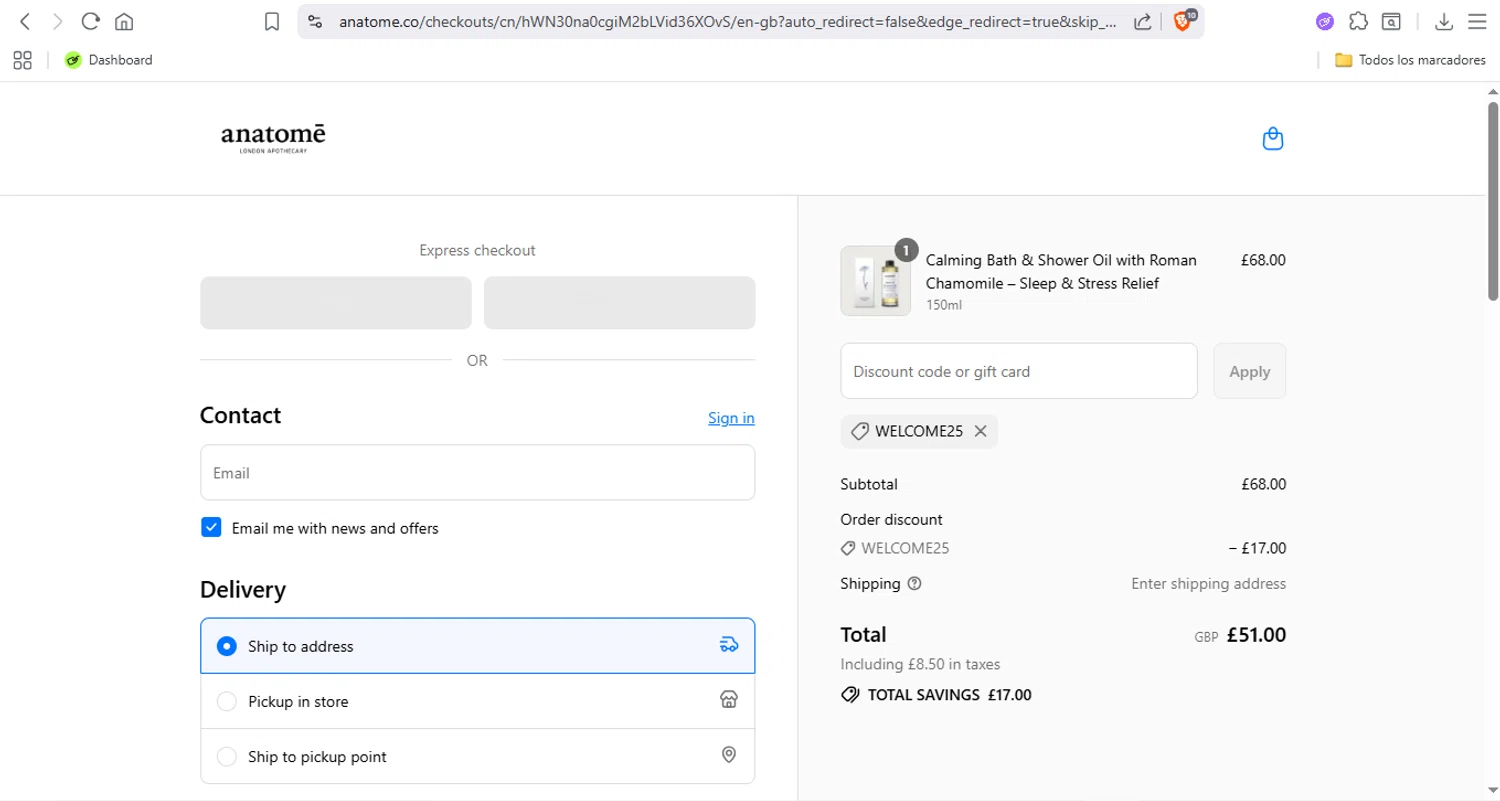This screenshot has width=1500, height=801.
Task: Remove the WELCOME25 discount code
Action: pos(980,431)
